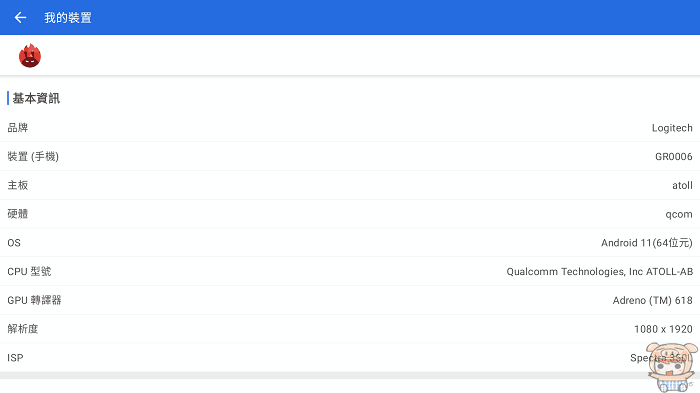Click the pig mascot watermark icon

pos(672,367)
